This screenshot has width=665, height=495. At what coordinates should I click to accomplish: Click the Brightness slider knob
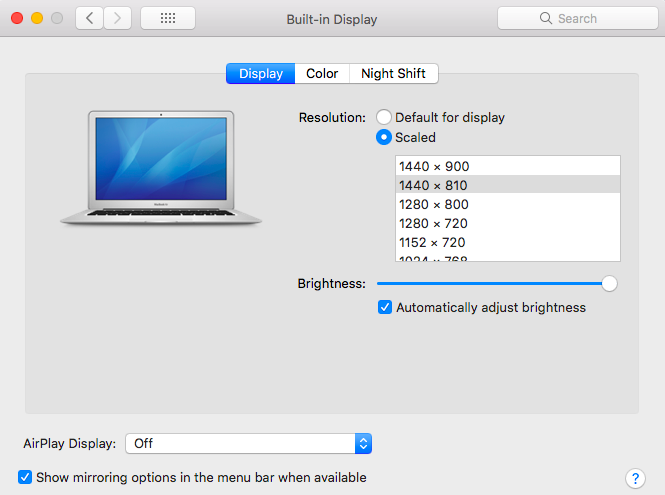pos(609,283)
